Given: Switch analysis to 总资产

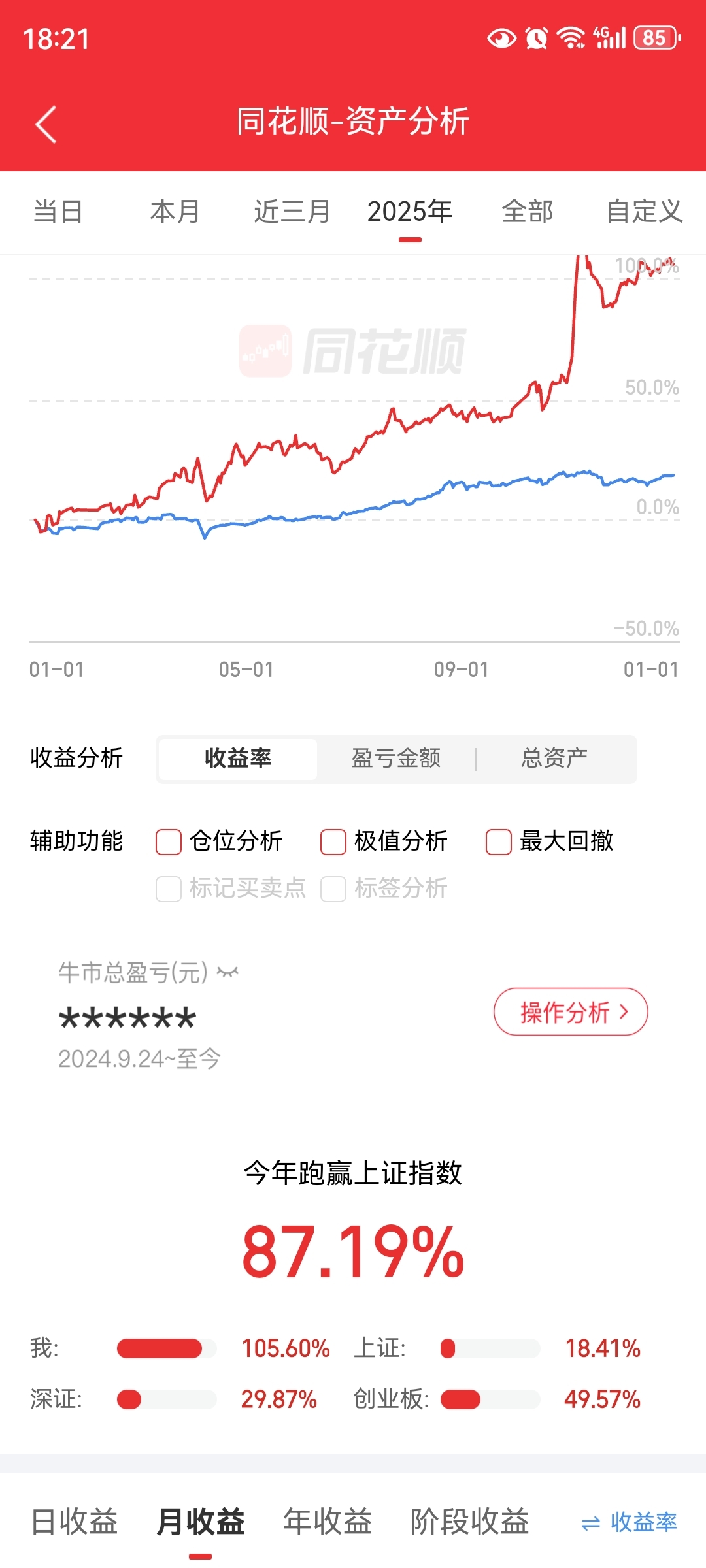Looking at the screenshot, I should pyautogui.click(x=554, y=759).
